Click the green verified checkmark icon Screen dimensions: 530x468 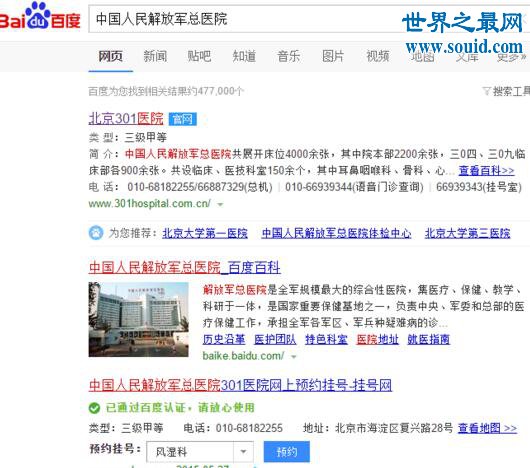point(94,408)
